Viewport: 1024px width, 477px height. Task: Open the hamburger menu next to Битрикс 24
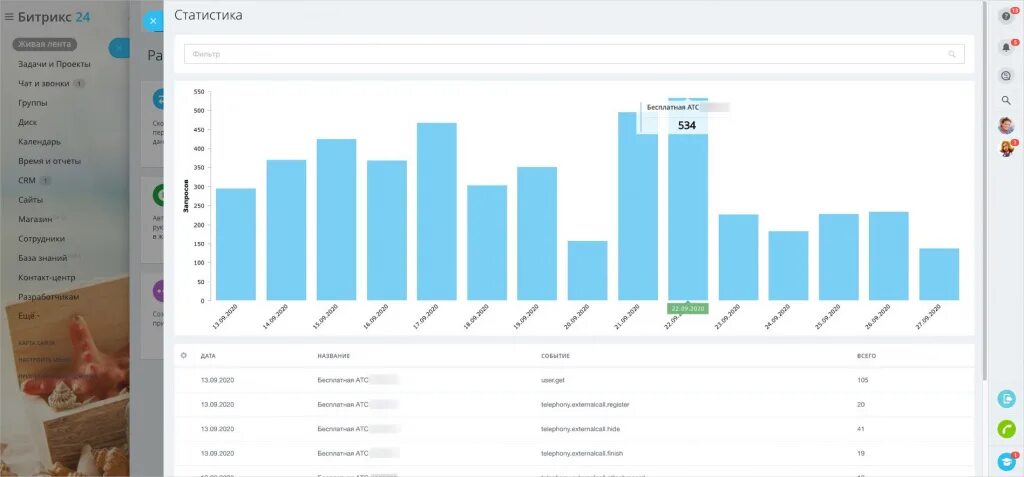[x=8, y=17]
